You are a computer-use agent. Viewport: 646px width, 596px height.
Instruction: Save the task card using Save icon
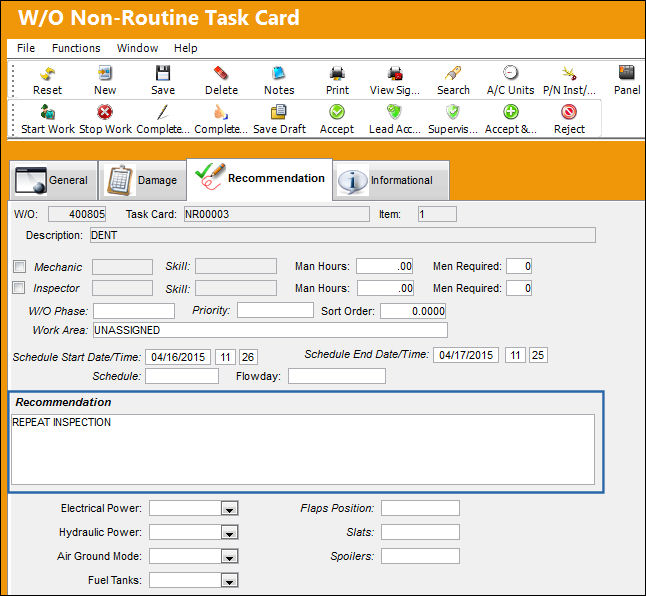point(163,73)
